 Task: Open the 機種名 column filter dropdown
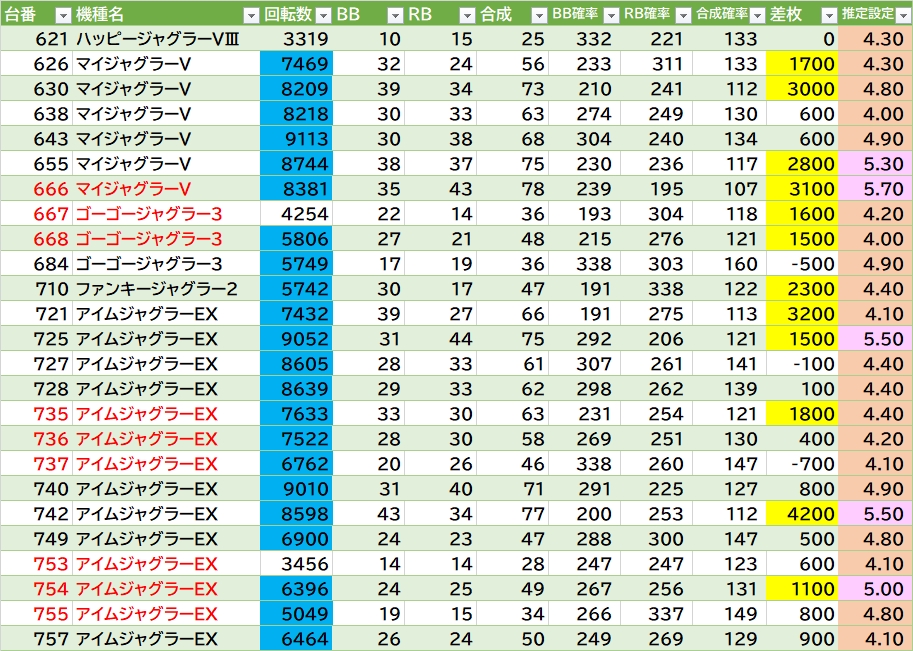(x=250, y=15)
